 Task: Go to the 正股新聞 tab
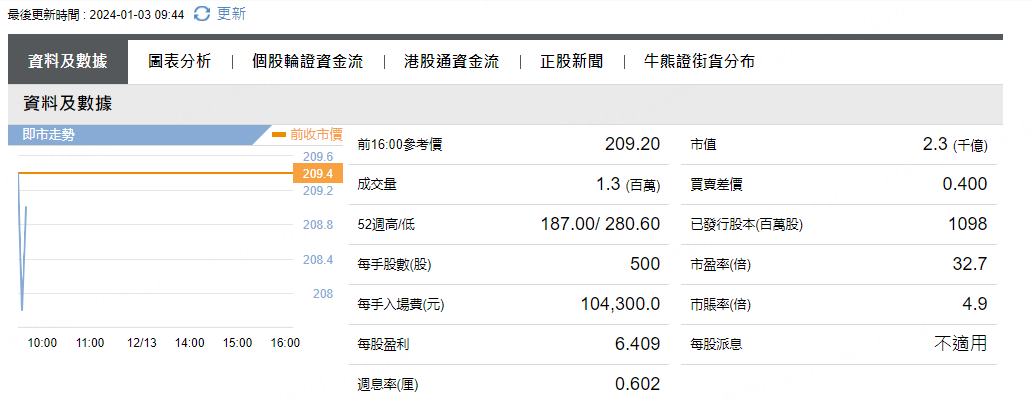pos(572,62)
